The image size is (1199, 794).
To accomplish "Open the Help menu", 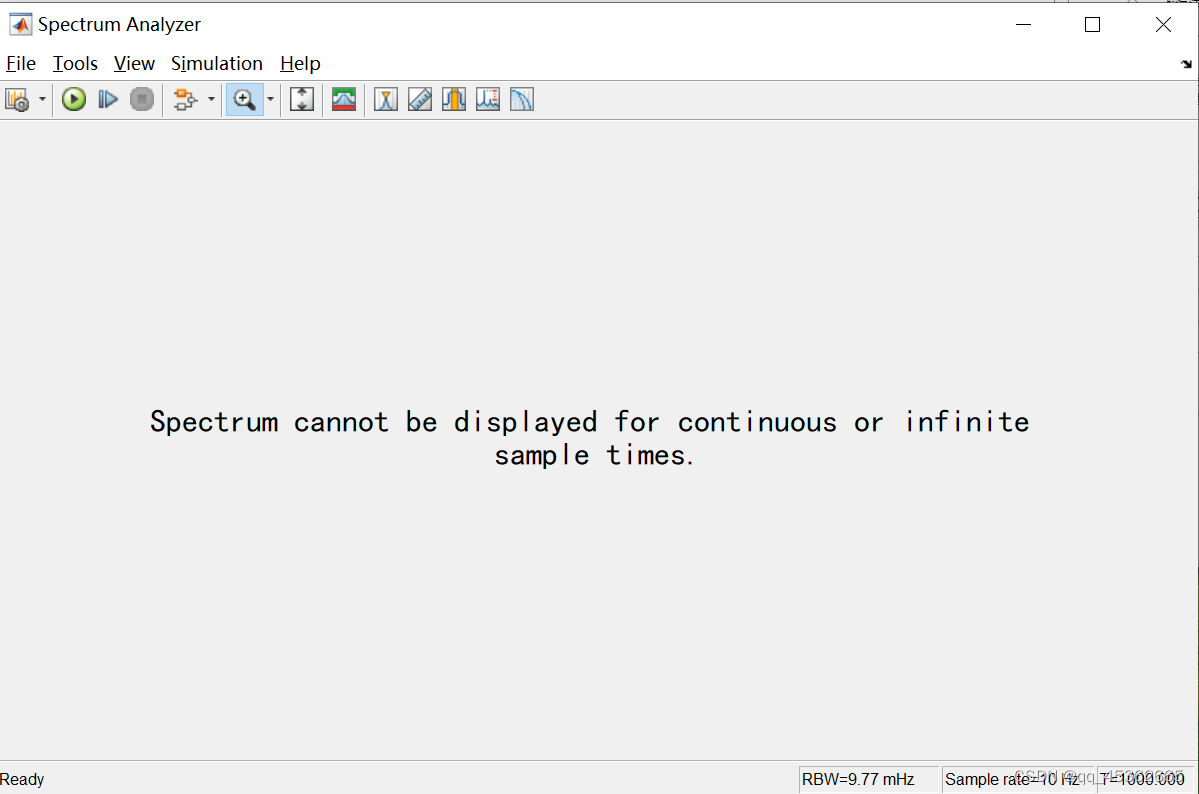I will click(300, 63).
